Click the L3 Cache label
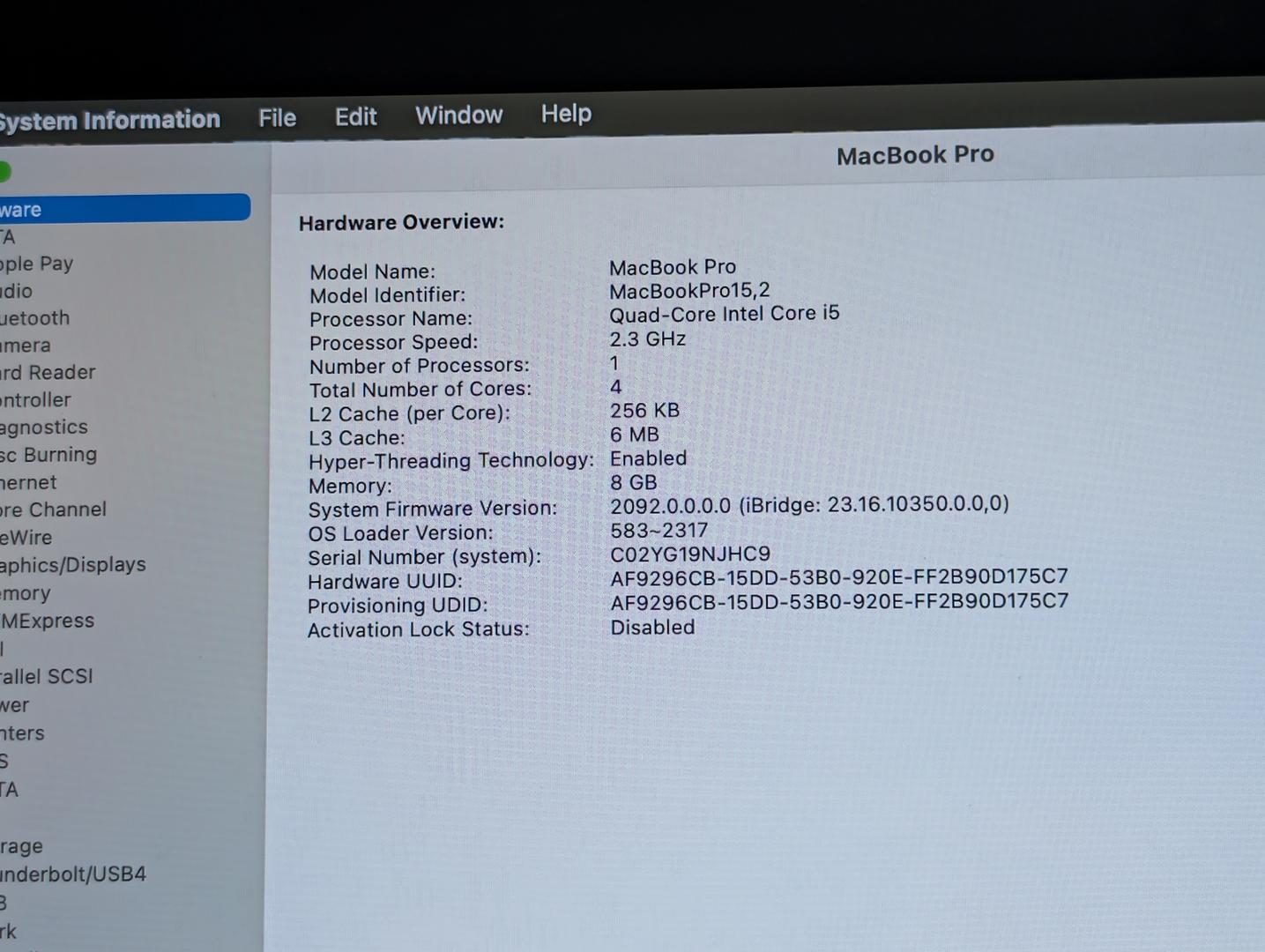 (x=356, y=438)
